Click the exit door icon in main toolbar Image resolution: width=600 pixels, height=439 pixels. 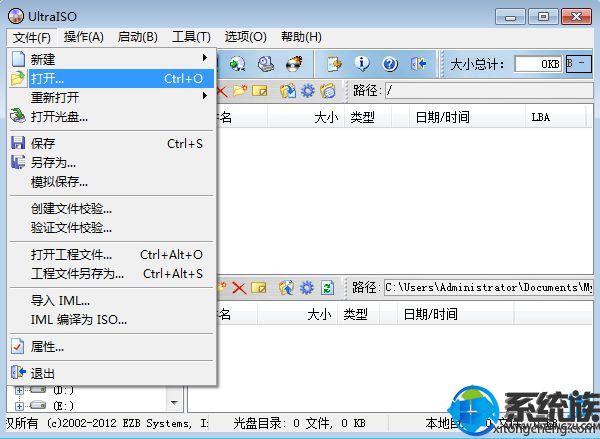pos(418,64)
